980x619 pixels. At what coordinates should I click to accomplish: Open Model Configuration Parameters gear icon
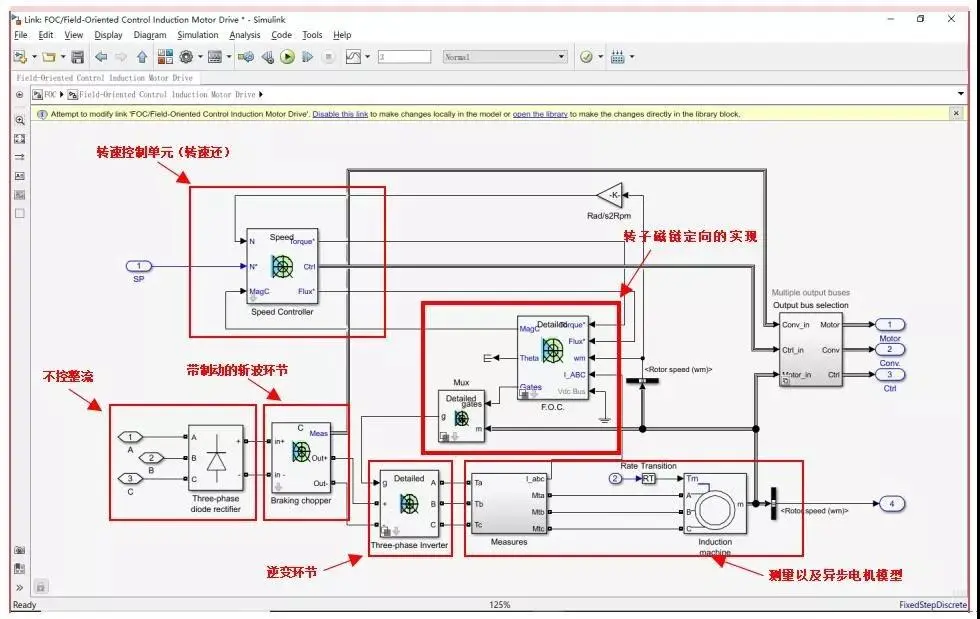point(186,57)
